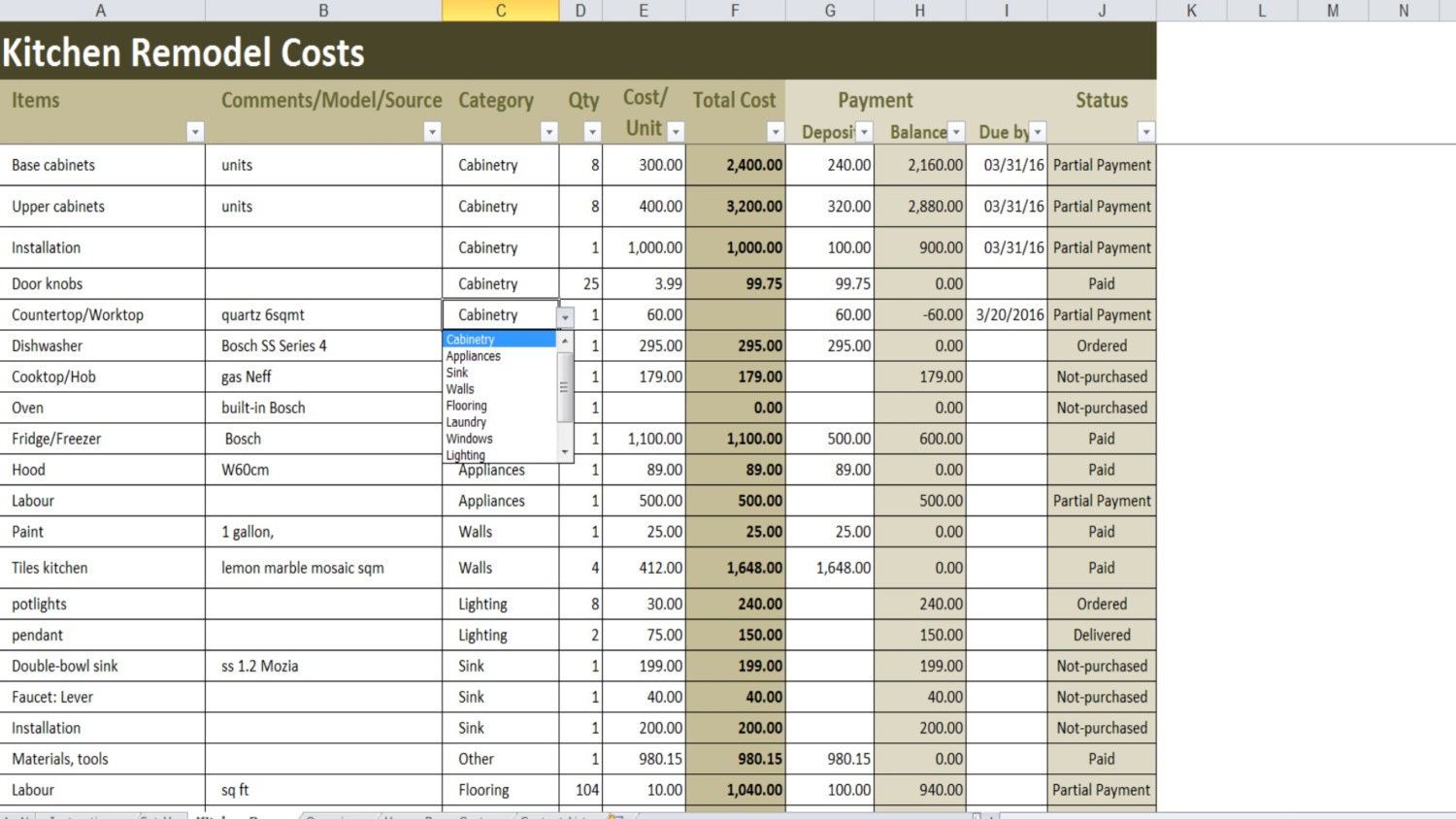Open the Instructions sheet tab

tap(85, 815)
